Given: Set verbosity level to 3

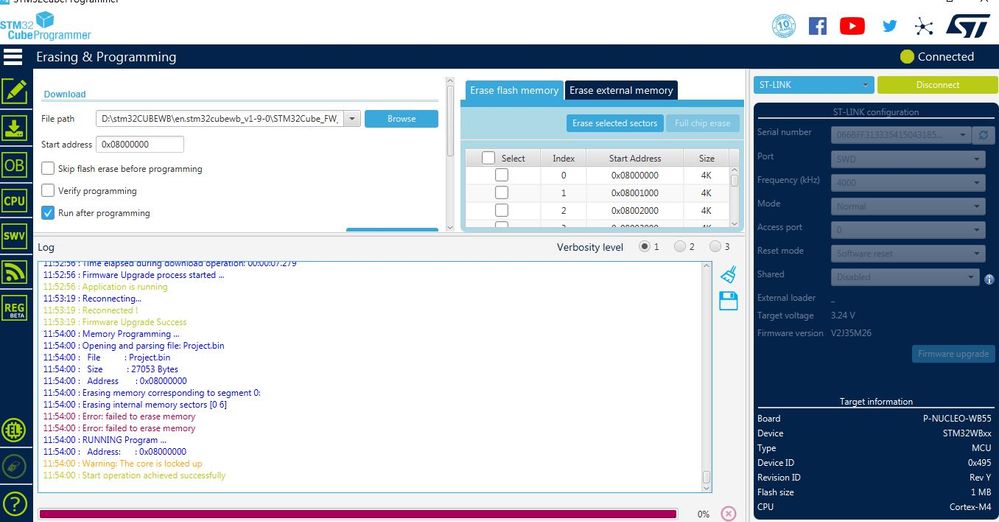Looking at the screenshot, I should click(x=715, y=247).
